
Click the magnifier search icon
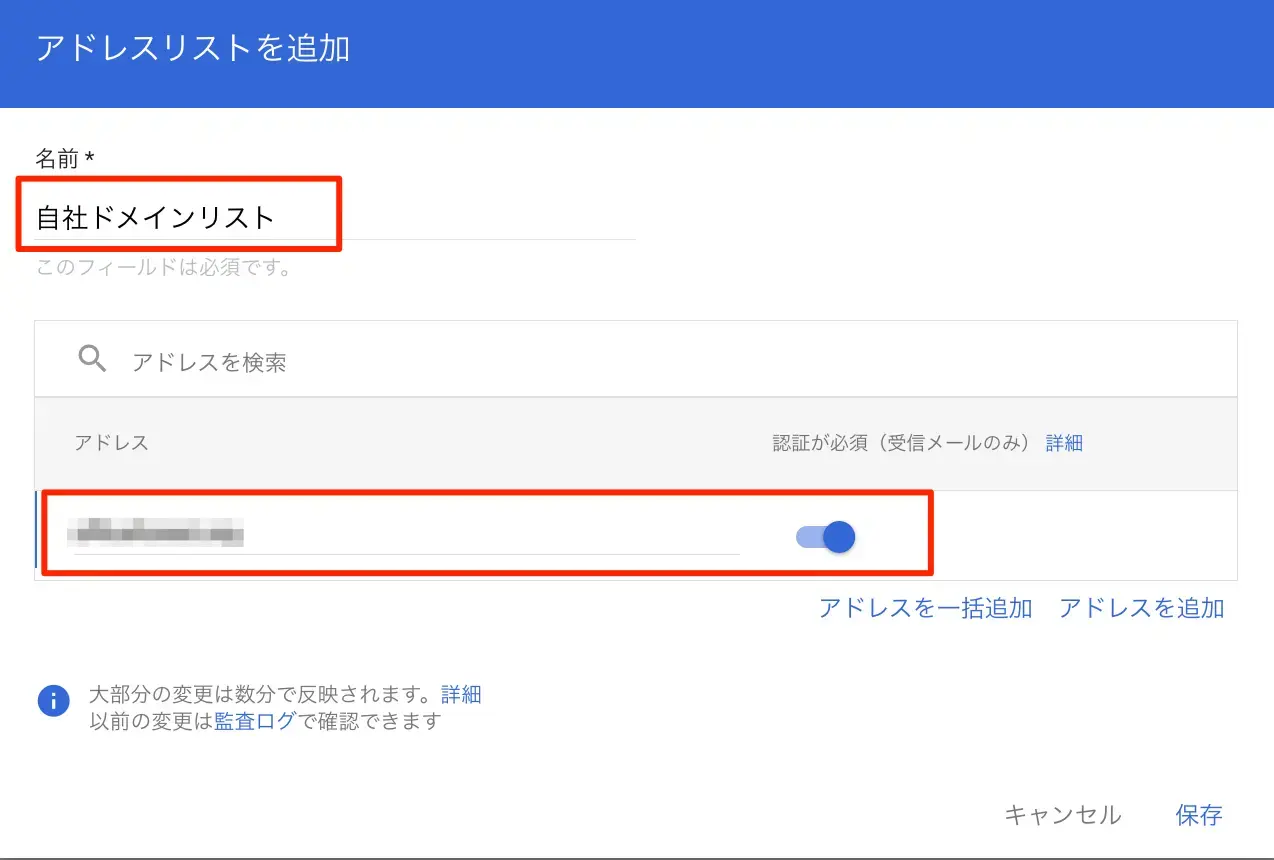point(92,359)
